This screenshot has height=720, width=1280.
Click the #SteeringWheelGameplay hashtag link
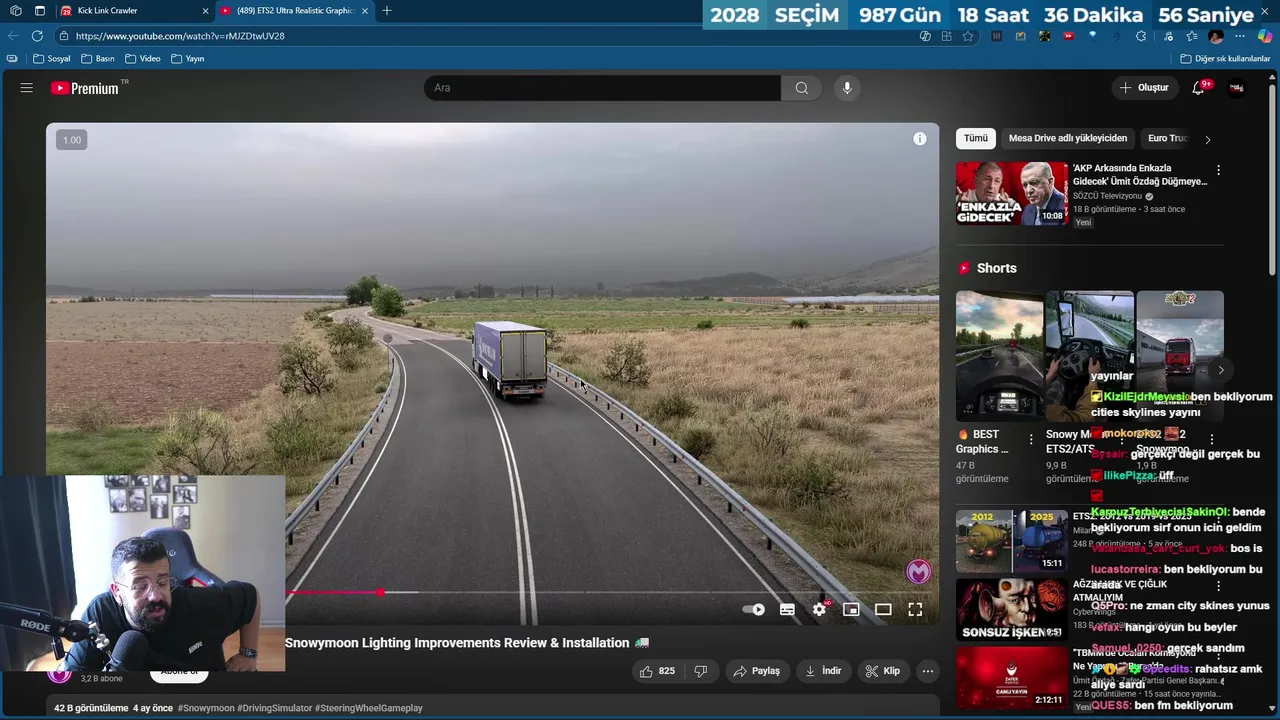pos(369,708)
